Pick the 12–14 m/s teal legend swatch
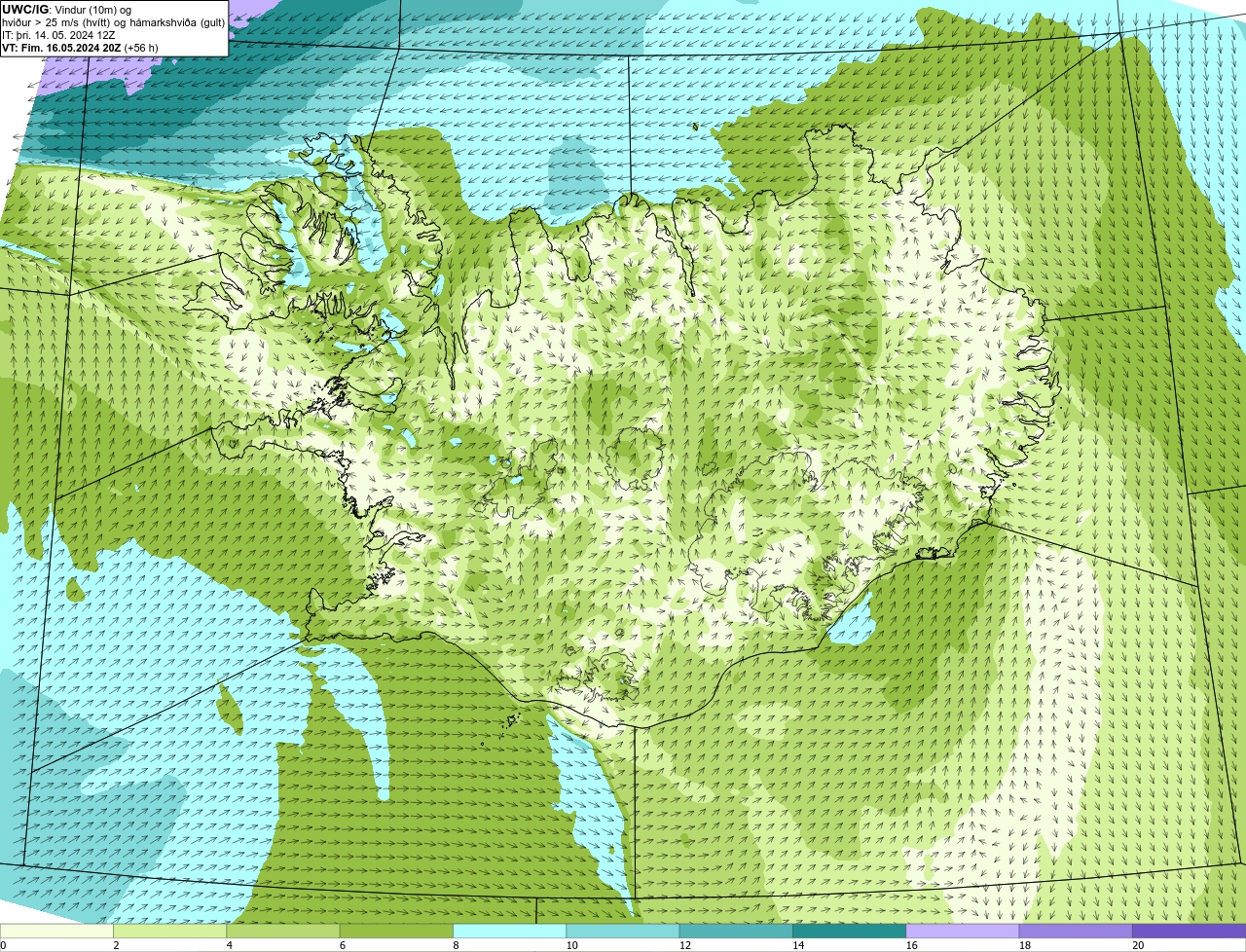This screenshot has height=952, width=1246. [736, 931]
